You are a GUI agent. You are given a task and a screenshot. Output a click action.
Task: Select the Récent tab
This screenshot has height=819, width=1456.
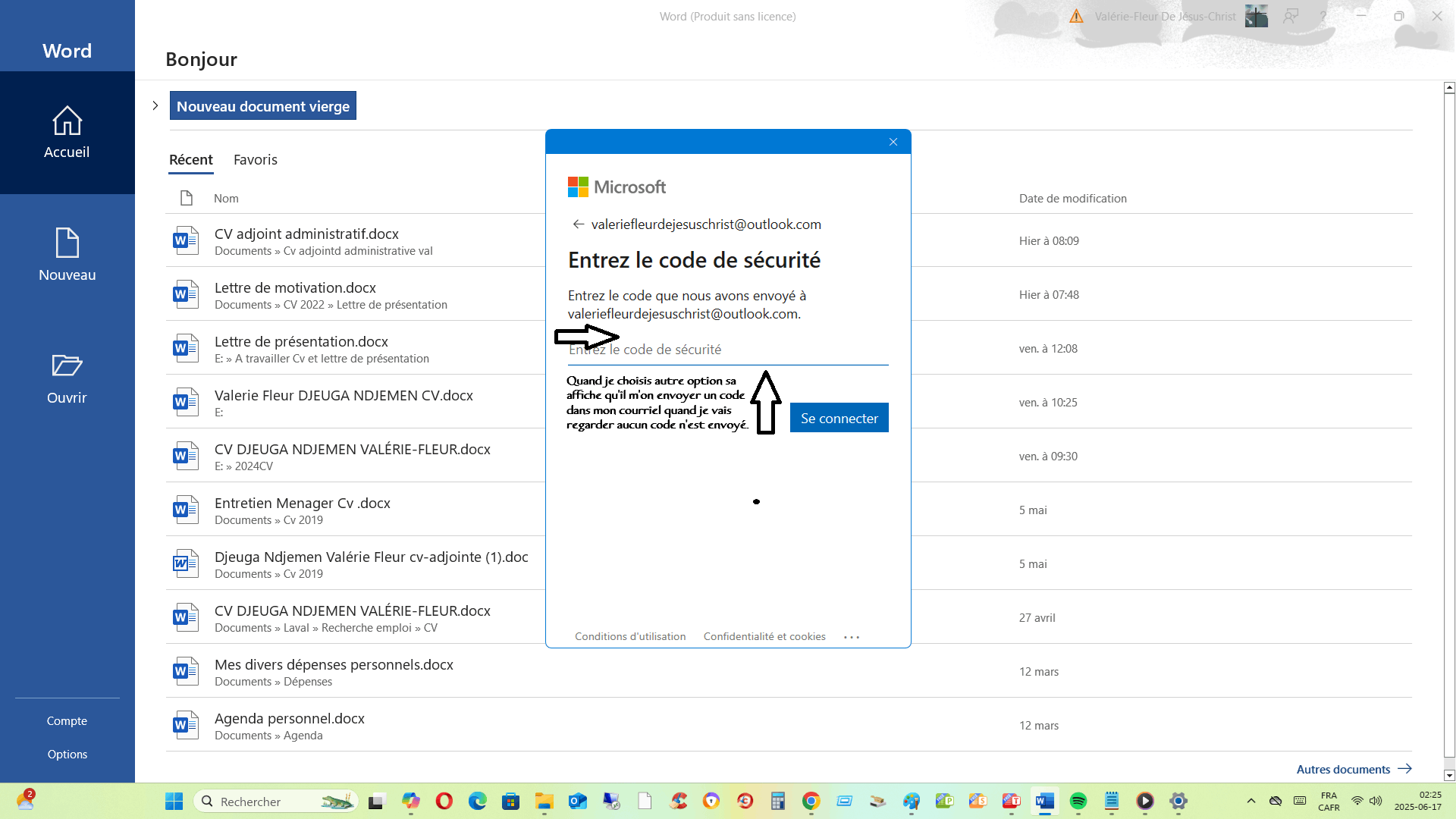190,160
